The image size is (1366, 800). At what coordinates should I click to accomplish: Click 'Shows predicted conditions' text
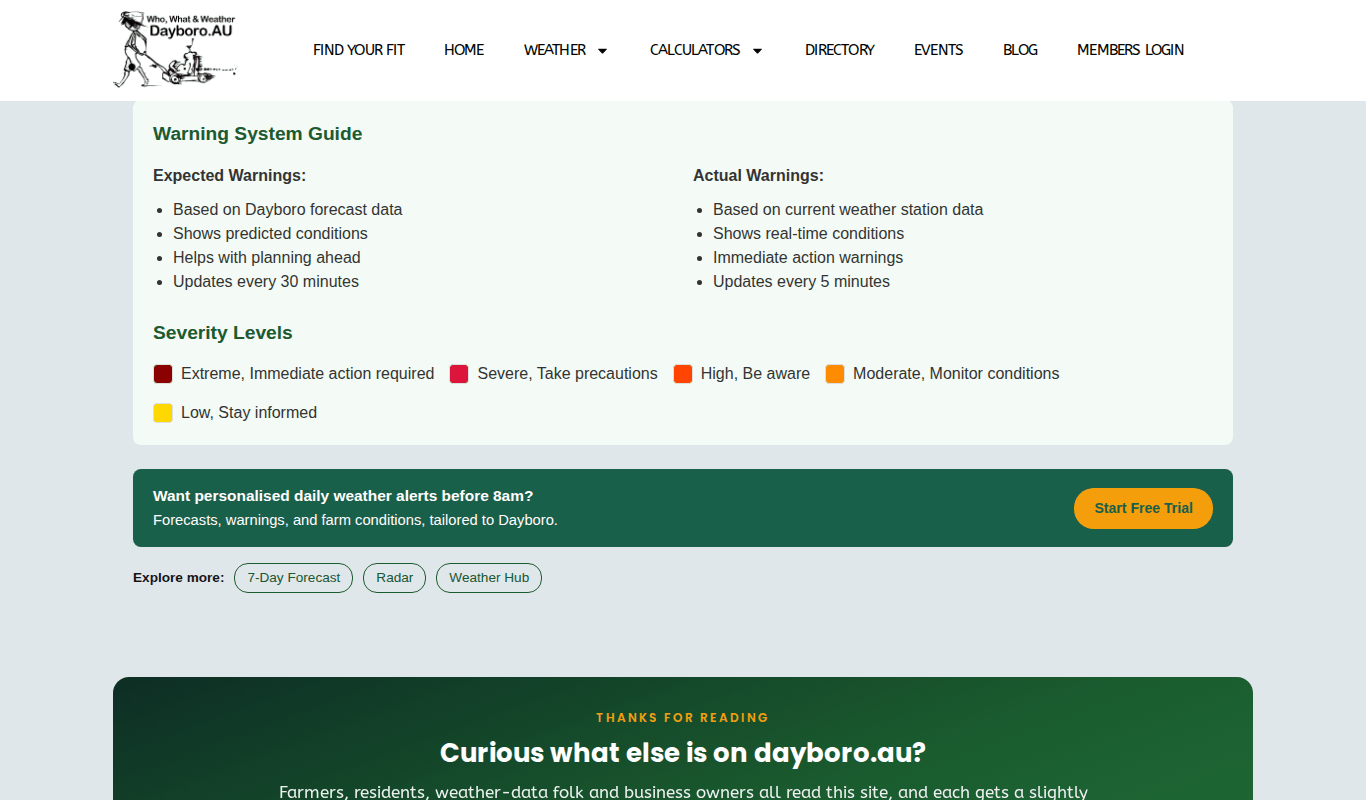(x=270, y=234)
